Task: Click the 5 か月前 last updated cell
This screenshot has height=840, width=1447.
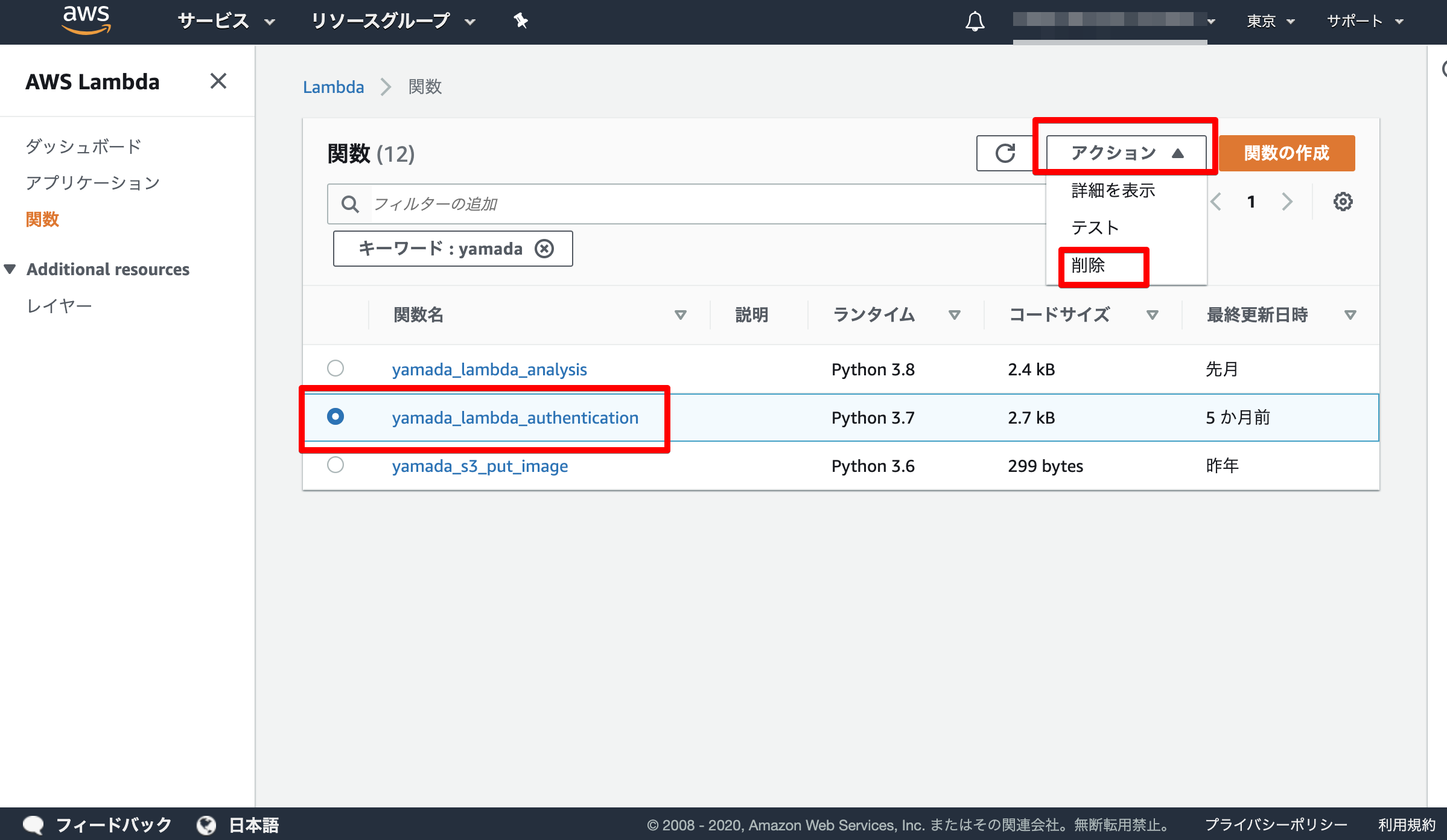Action: point(1238,418)
